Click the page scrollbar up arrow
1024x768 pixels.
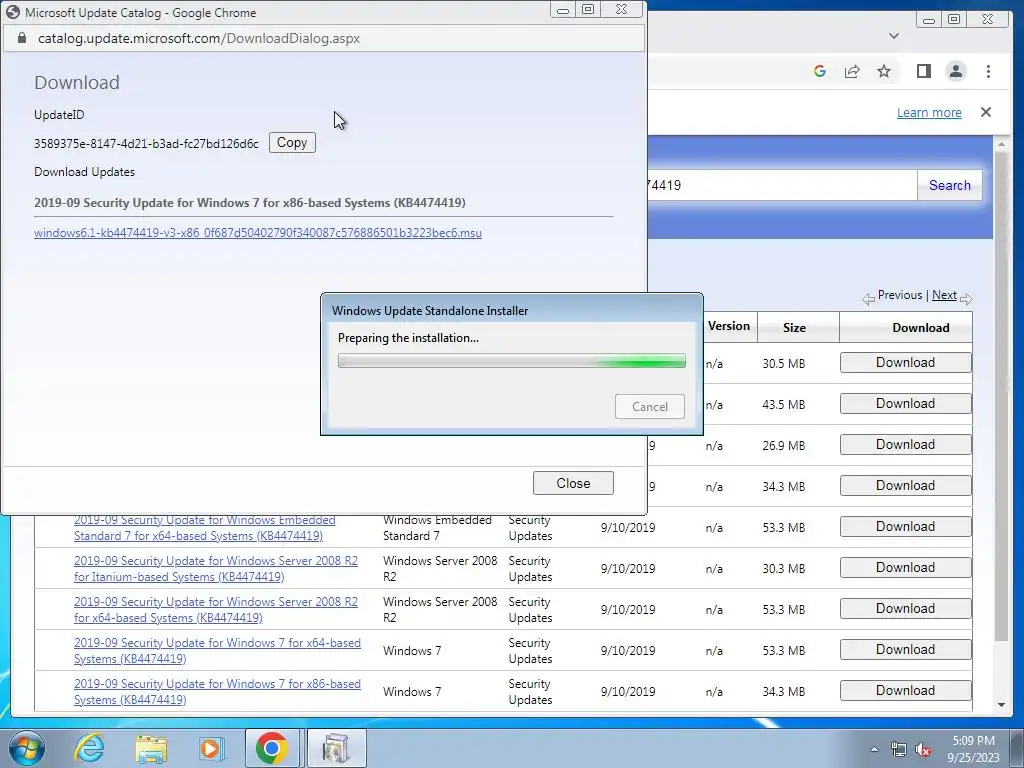coord(1000,144)
